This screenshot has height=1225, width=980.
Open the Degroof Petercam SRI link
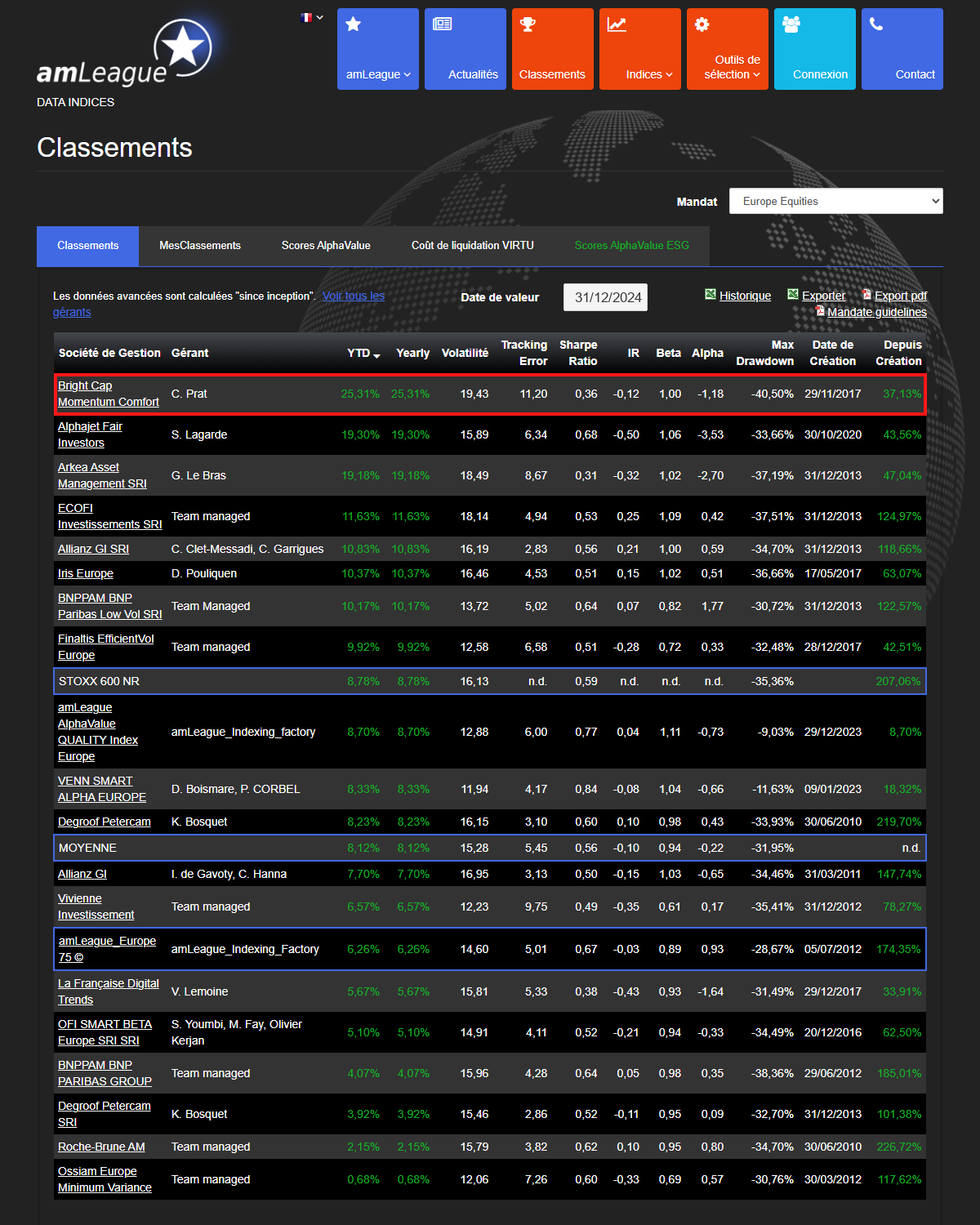[105, 1114]
